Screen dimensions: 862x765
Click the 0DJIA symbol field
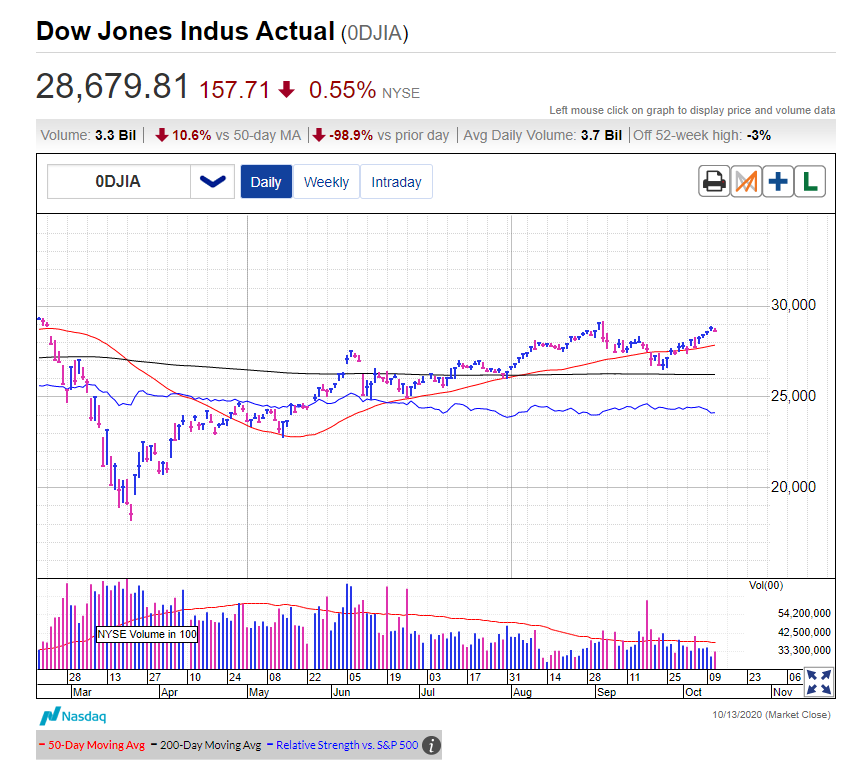[119, 181]
